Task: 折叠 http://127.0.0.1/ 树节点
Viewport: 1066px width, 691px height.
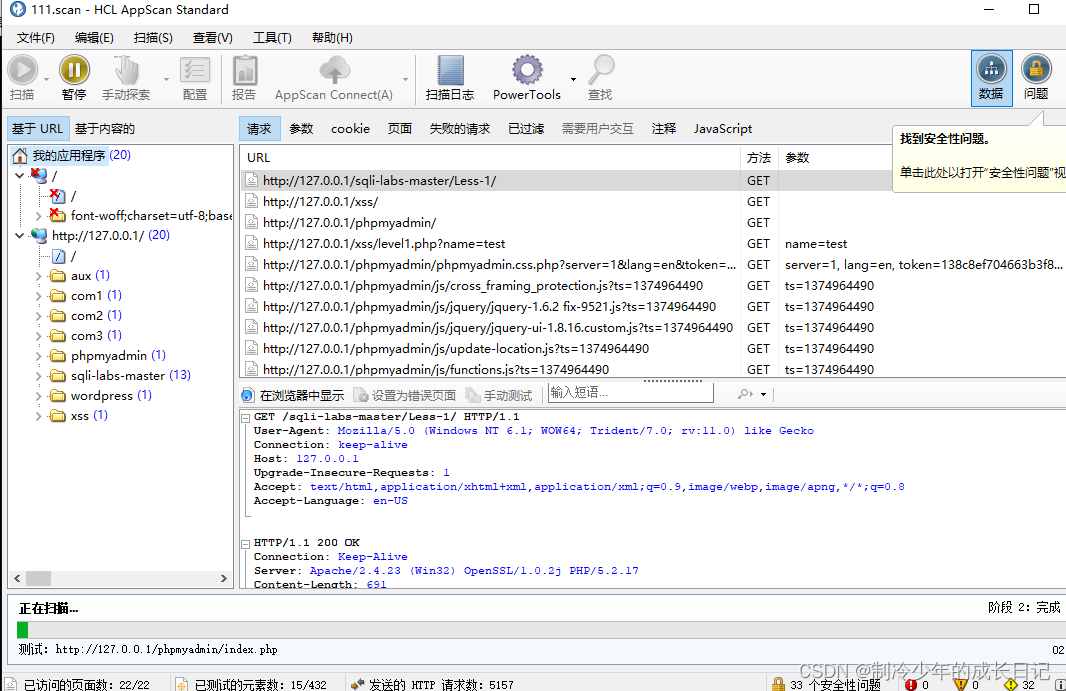Action: click(20, 235)
